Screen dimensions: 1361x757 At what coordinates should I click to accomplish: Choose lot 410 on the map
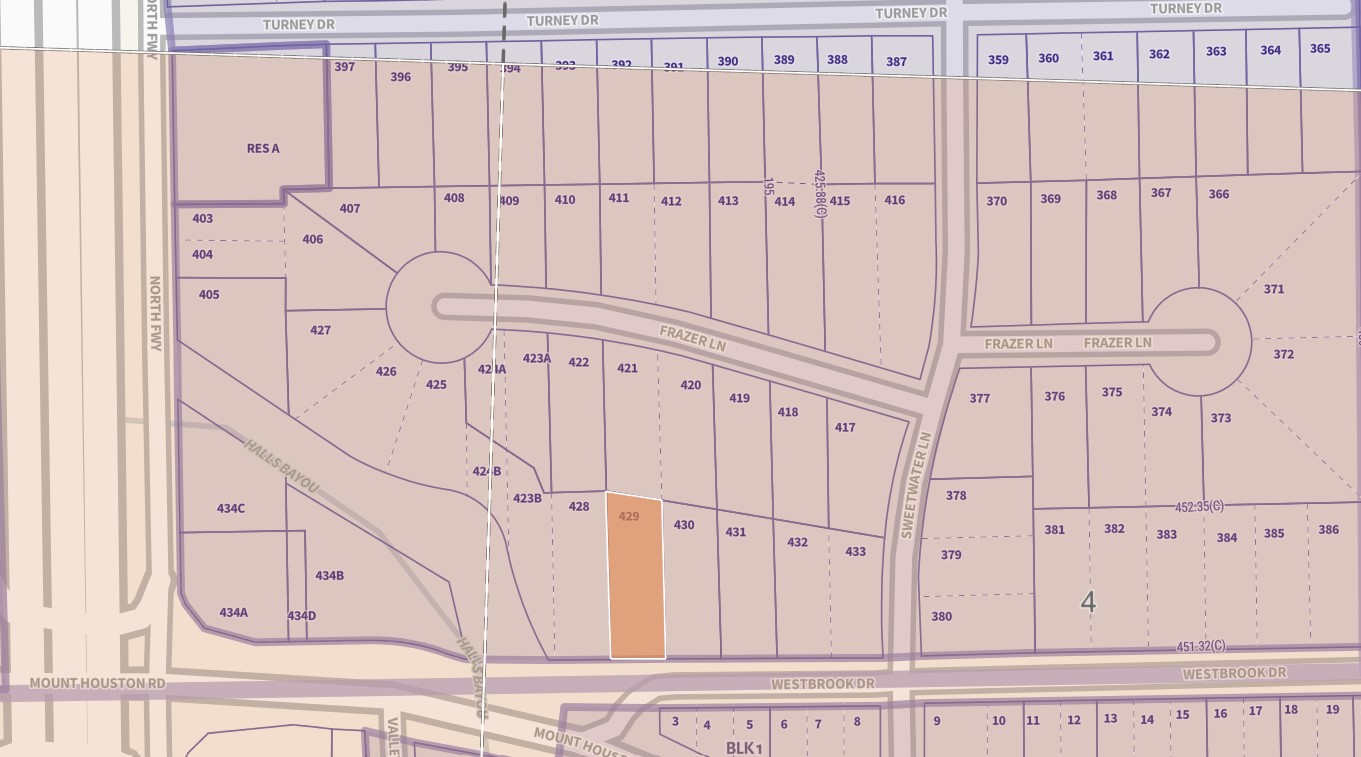tap(565, 199)
